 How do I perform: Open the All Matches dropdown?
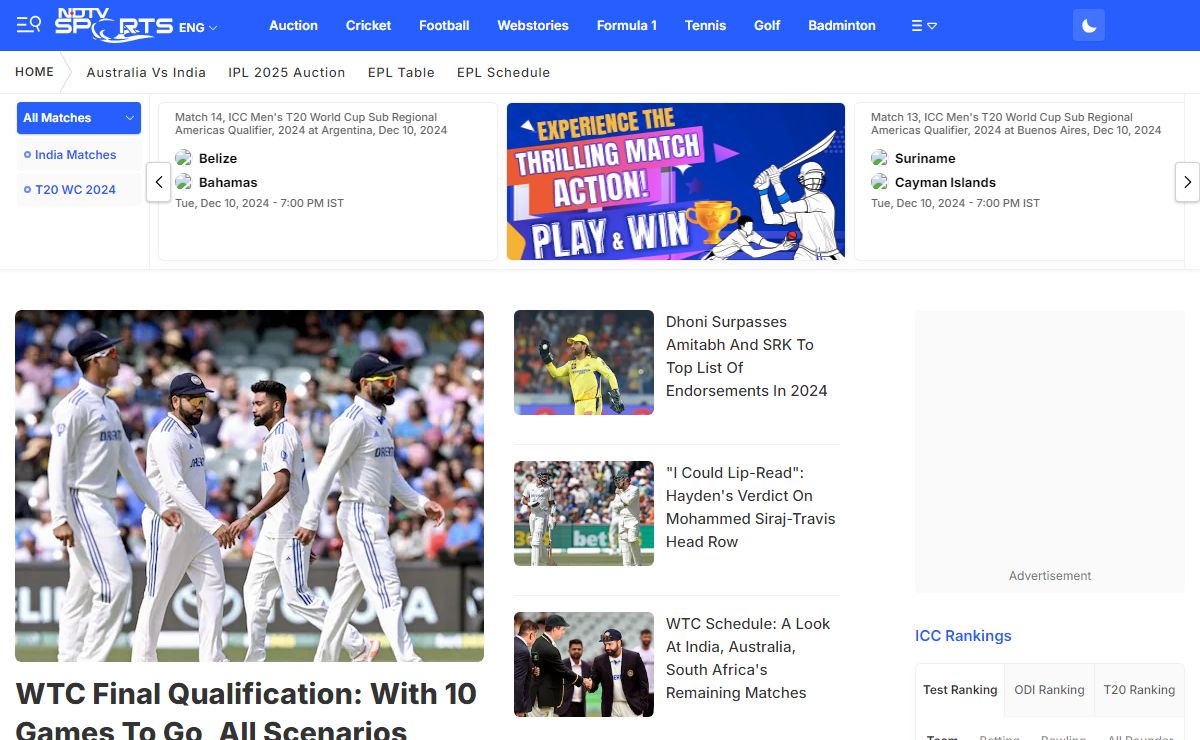(78, 118)
